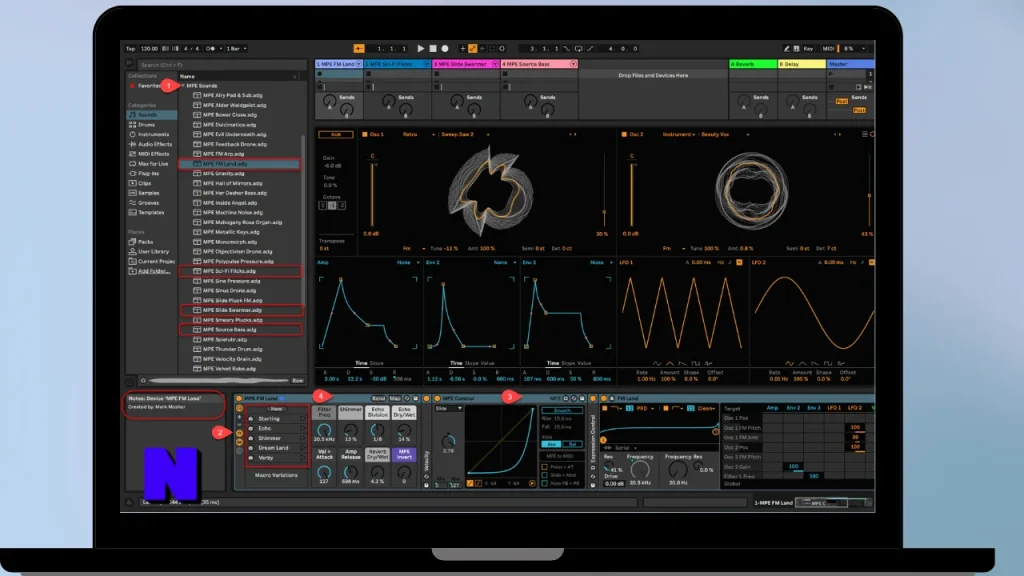Enter Key map mode
The height and width of the screenshot is (576, 1024).
808,48
